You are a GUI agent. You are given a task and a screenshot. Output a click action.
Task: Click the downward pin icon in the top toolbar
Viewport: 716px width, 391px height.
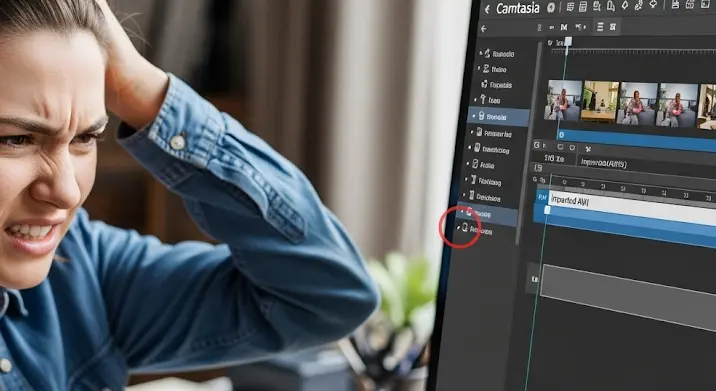pos(653,5)
